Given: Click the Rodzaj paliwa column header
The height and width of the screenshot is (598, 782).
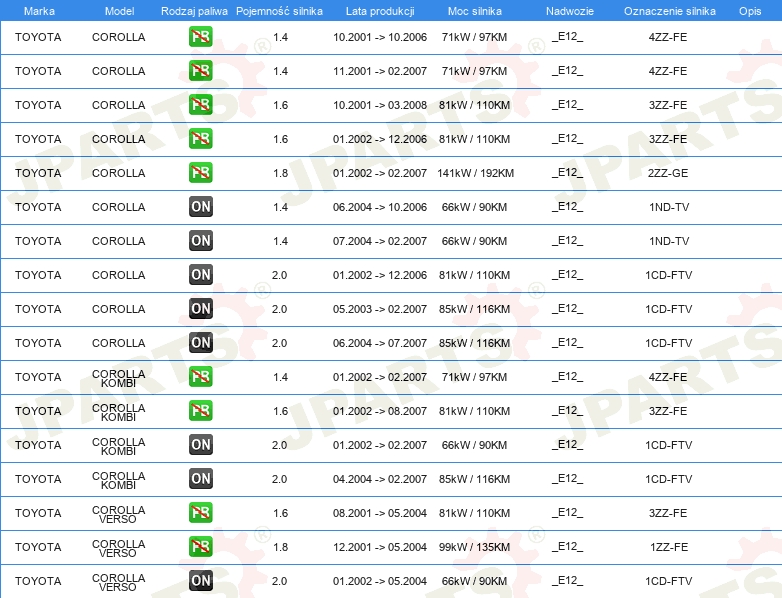Looking at the screenshot, I should coord(194,11).
